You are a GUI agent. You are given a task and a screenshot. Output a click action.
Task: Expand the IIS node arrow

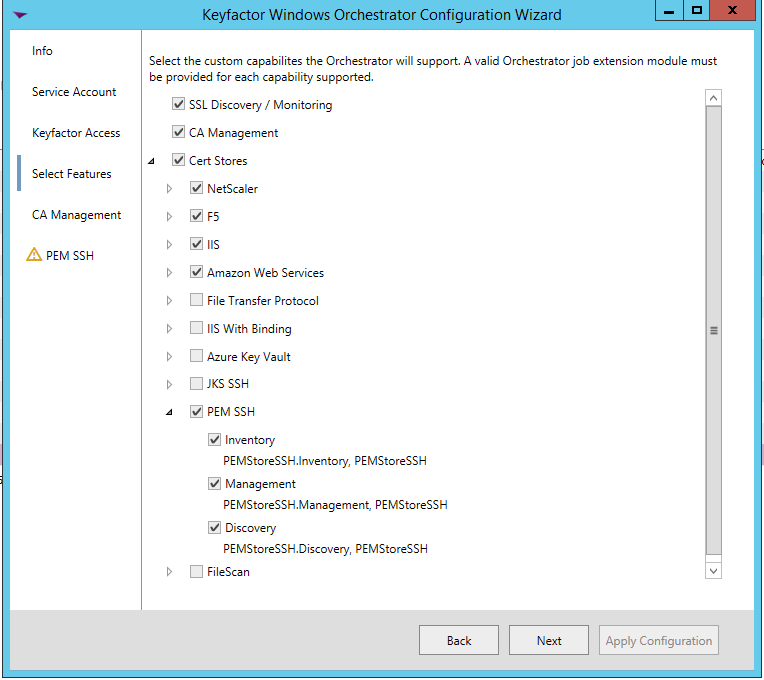click(169, 244)
